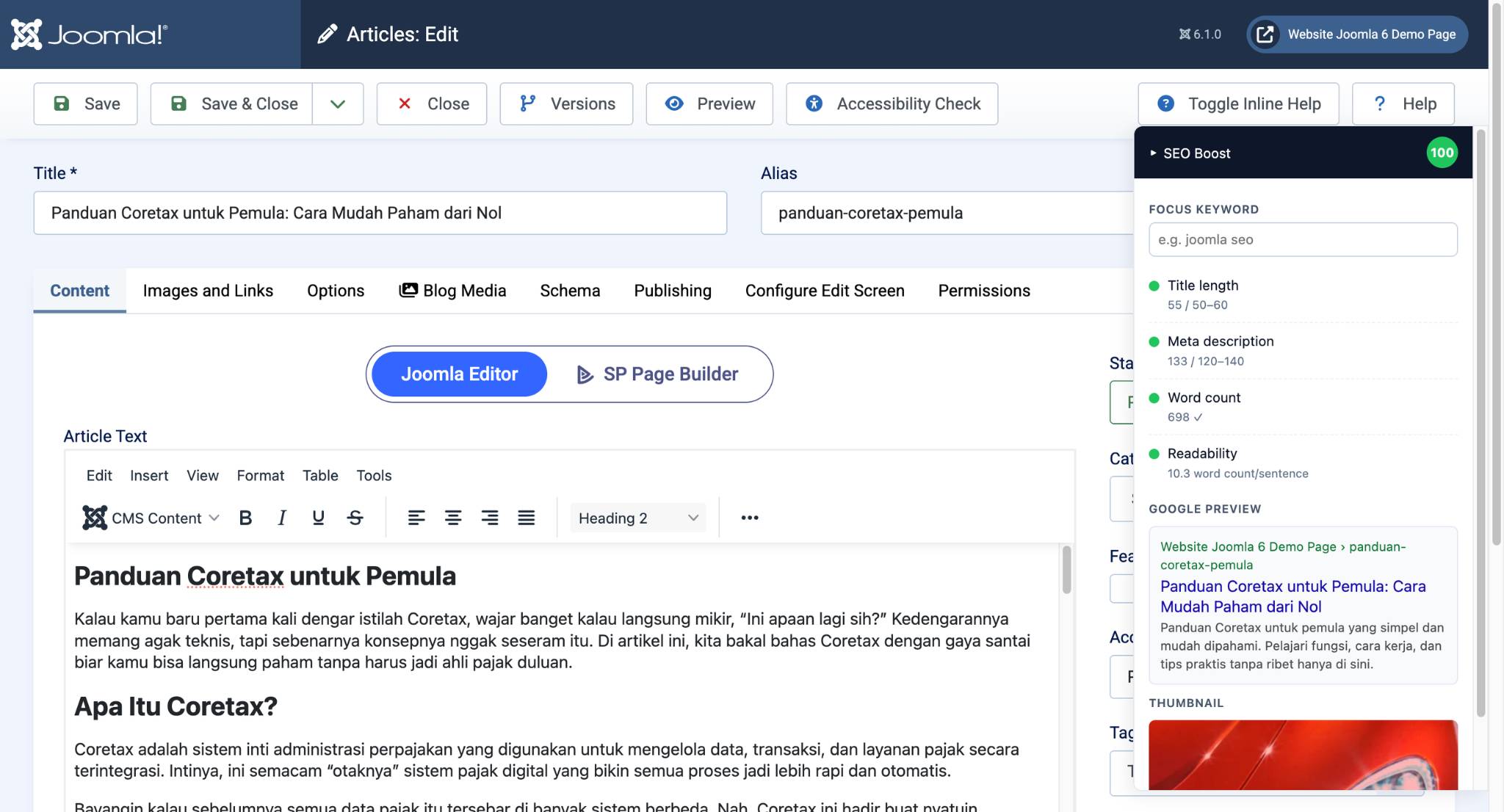1504x812 pixels.
Task: Toggle underline formatting
Action: coord(318,518)
